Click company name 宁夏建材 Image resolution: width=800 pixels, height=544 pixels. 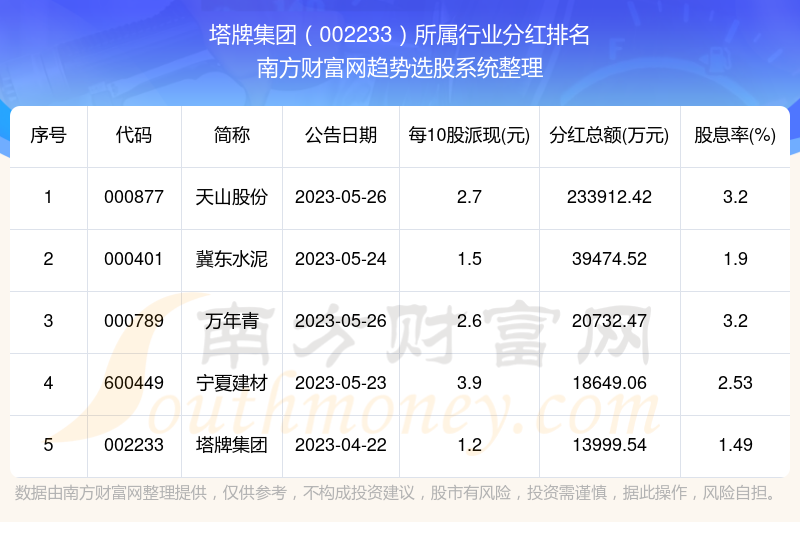tap(232, 383)
